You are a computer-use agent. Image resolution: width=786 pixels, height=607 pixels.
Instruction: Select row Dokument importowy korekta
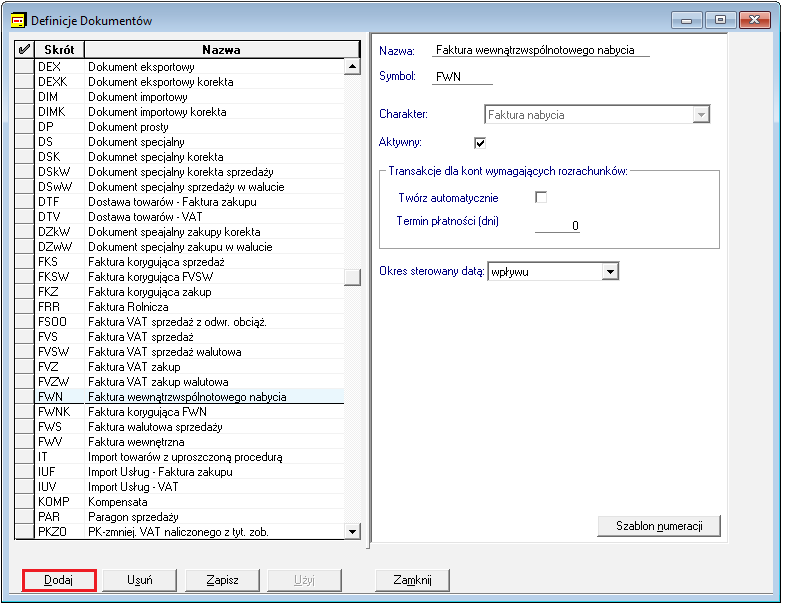[x=189, y=112]
